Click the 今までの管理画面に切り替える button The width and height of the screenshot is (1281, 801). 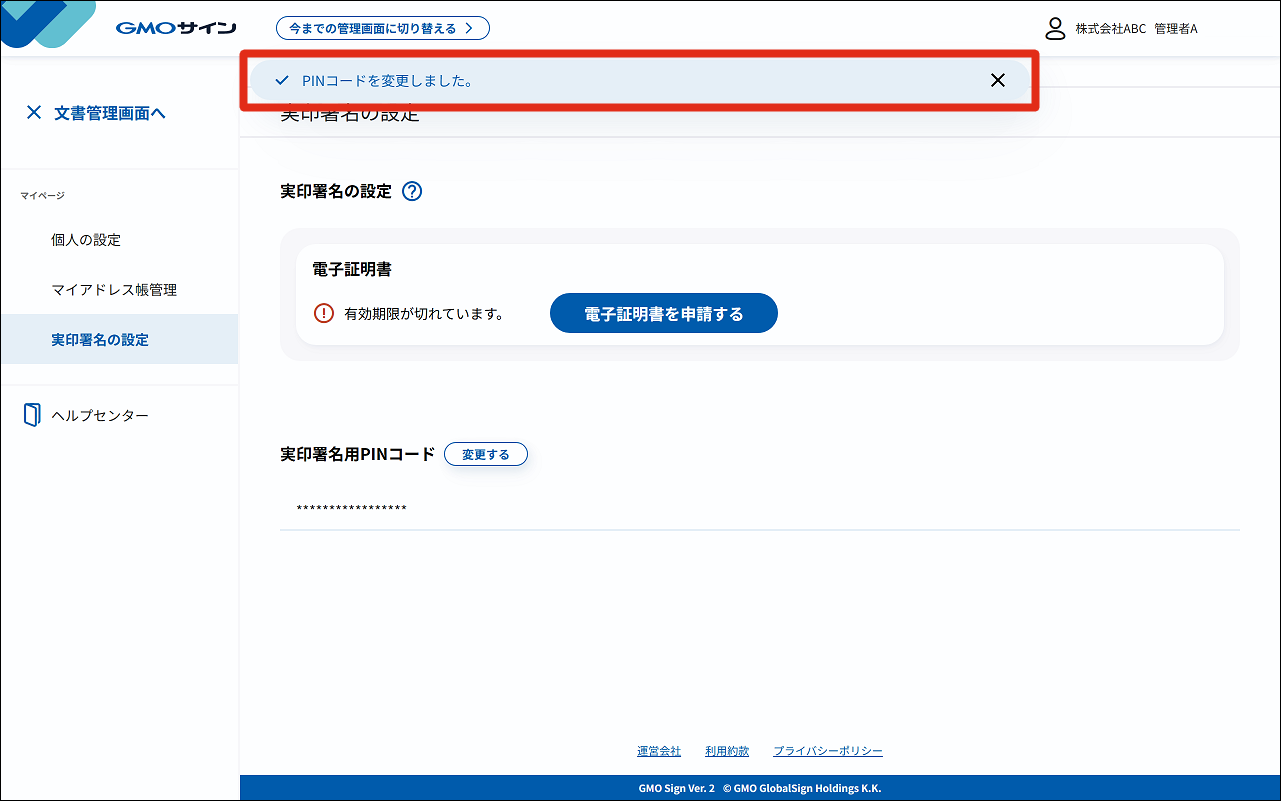(382, 28)
